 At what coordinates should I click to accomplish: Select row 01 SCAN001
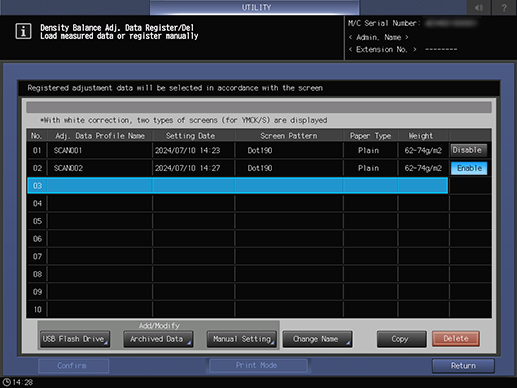tap(237, 150)
